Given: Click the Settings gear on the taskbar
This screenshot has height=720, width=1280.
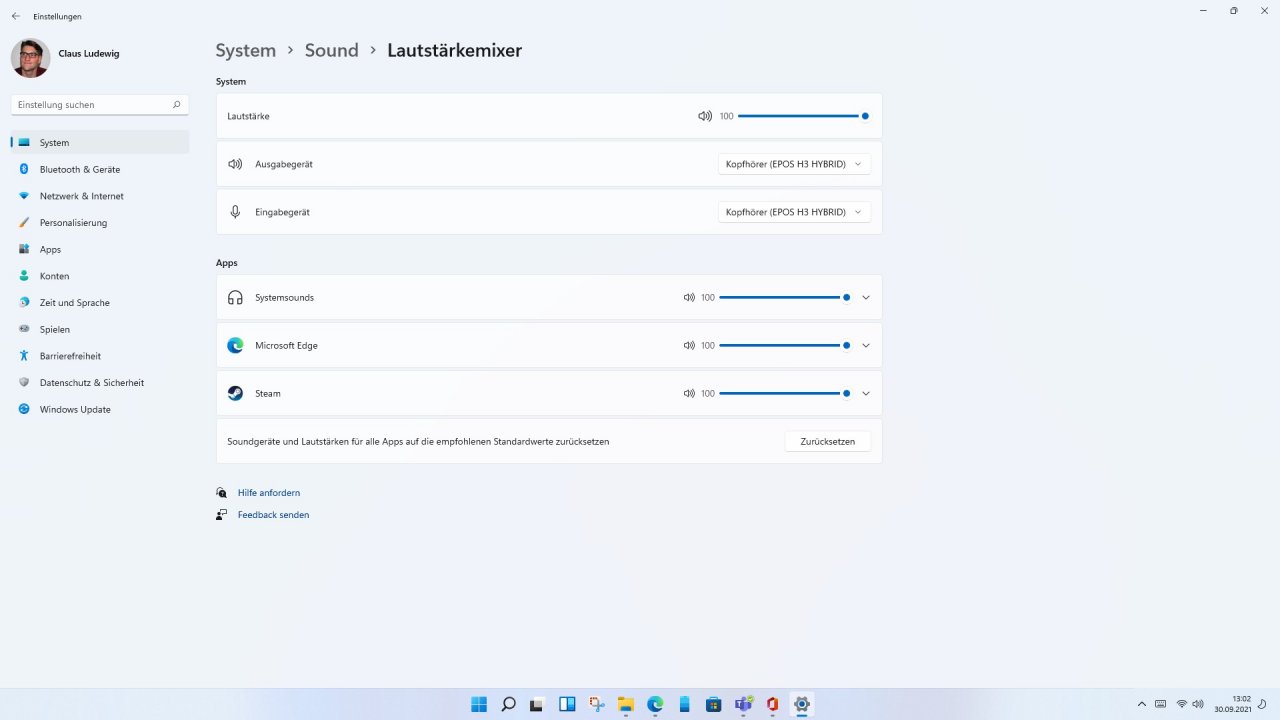Looking at the screenshot, I should point(801,704).
